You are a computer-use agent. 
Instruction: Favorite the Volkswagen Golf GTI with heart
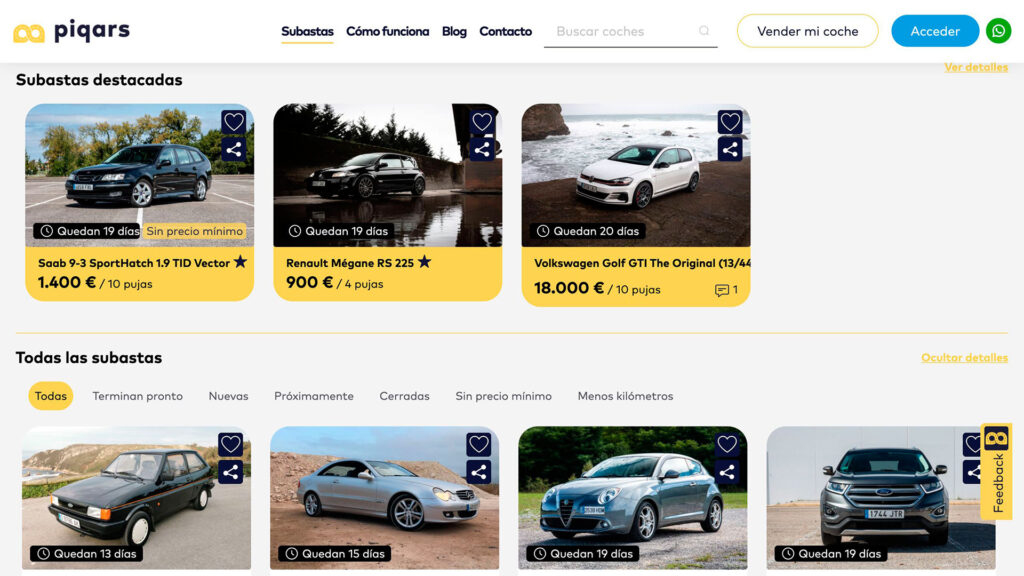pyautogui.click(x=730, y=121)
